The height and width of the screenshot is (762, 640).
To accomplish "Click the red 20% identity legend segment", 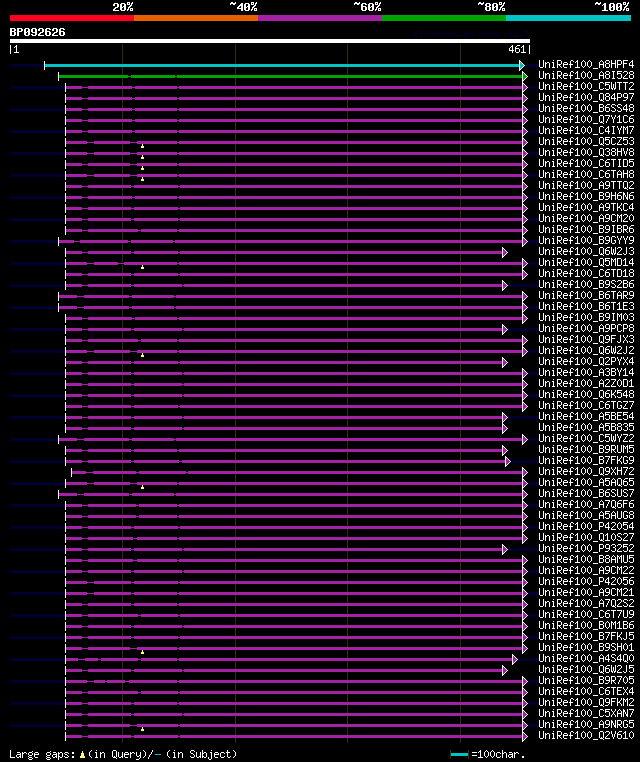I will coord(72,18).
